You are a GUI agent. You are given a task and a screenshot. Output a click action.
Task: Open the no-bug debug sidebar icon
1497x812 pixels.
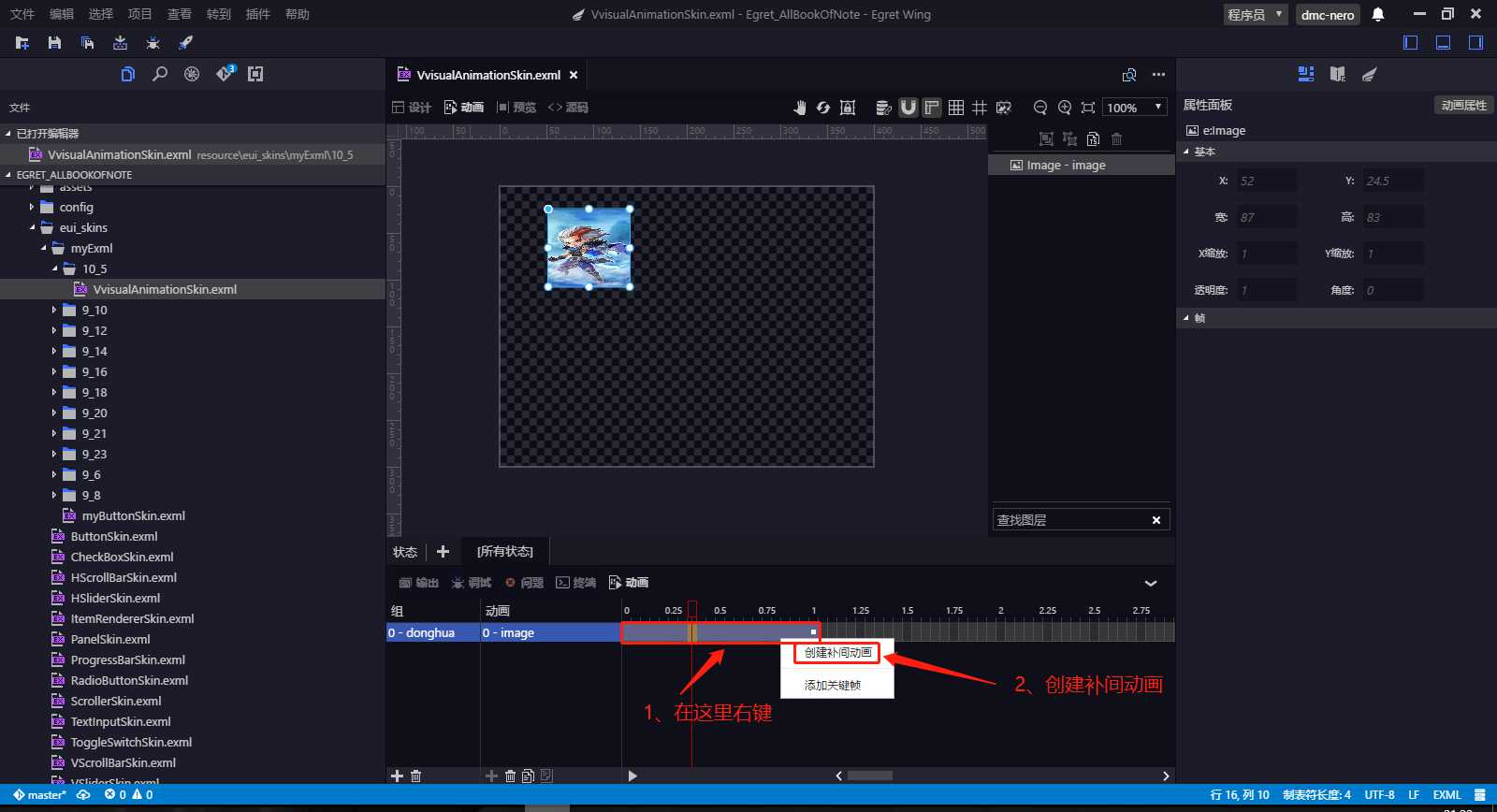[192, 74]
